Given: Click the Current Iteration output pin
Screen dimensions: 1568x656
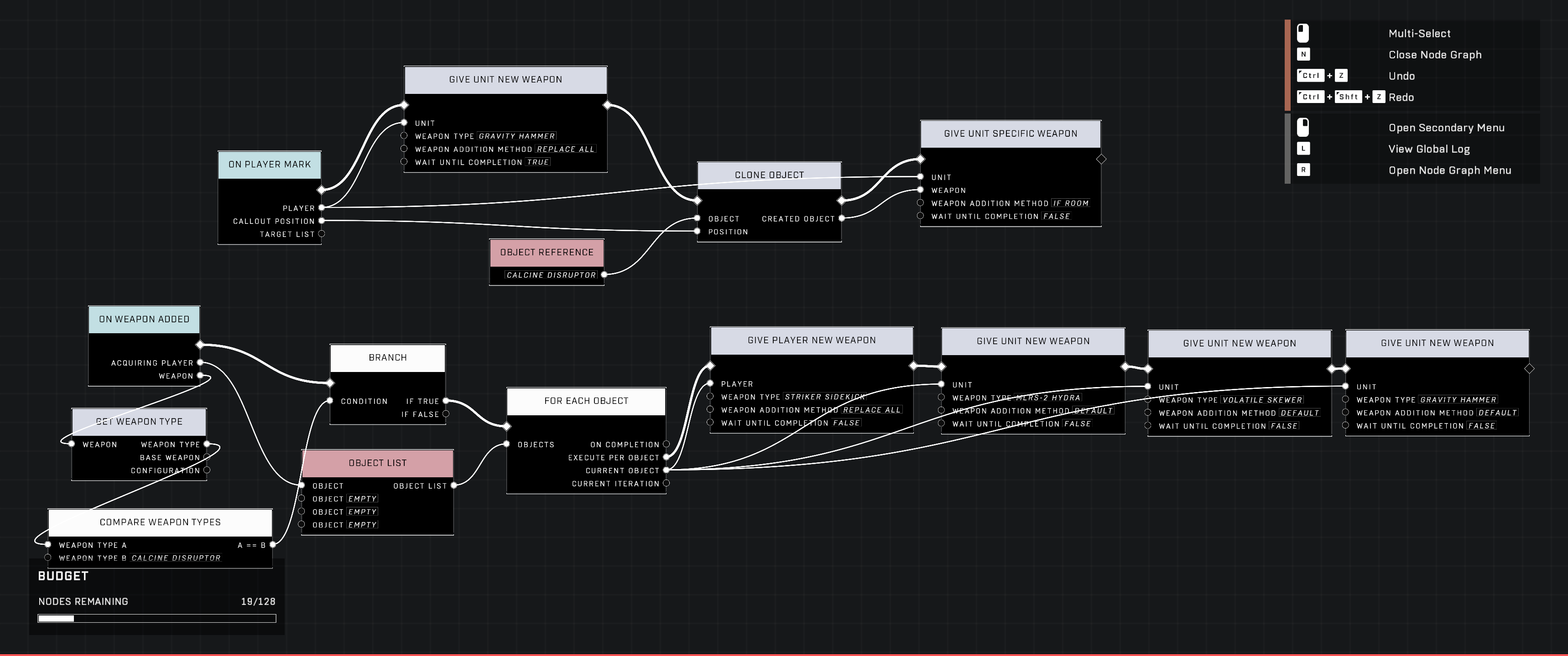Looking at the screenshot, I should coord(666,483).
